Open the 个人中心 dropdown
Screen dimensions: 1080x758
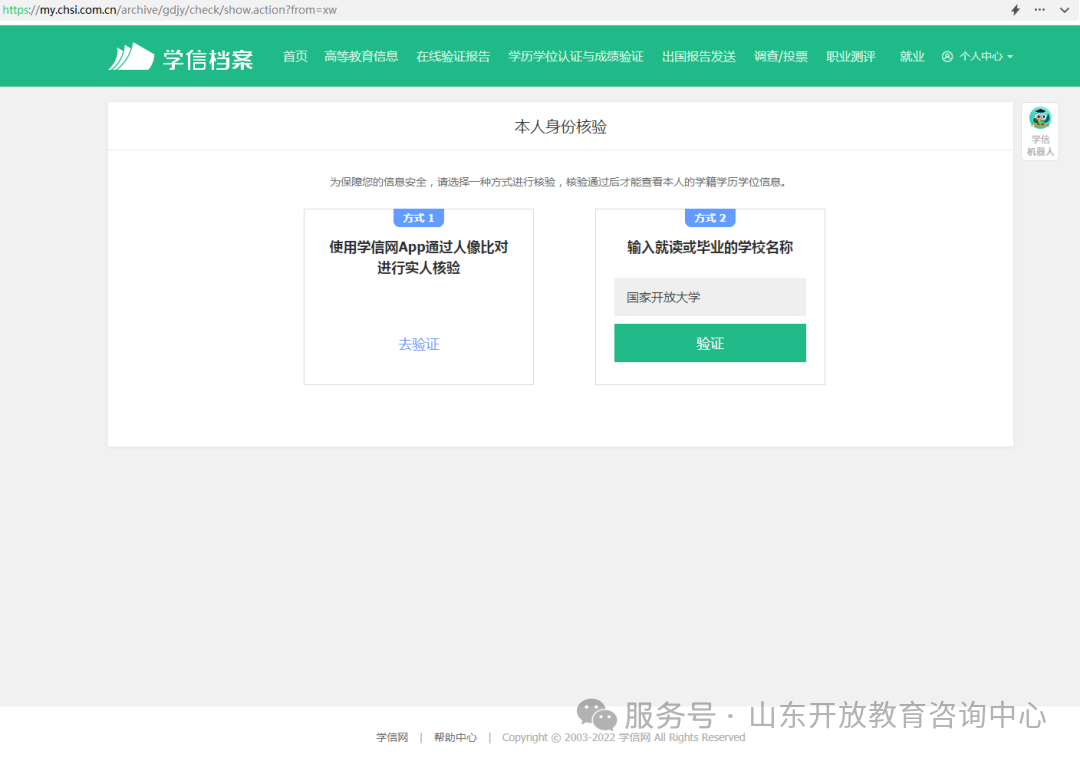977,56
